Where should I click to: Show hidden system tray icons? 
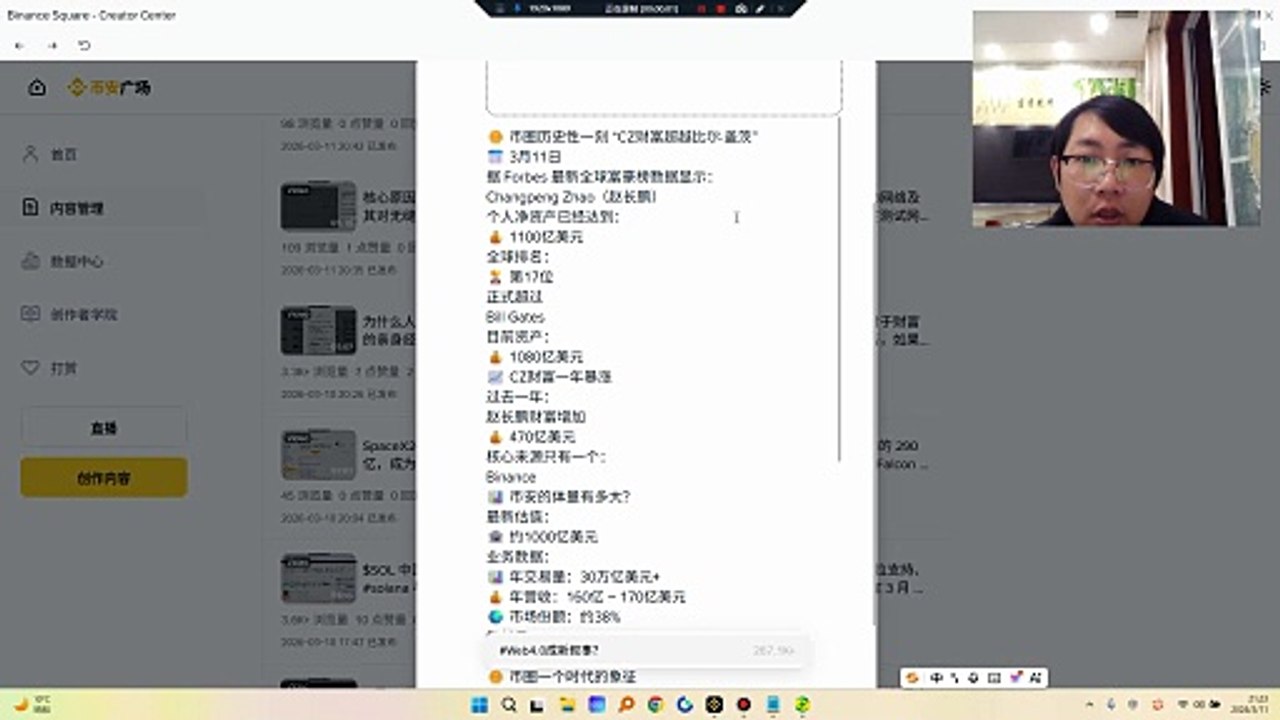coord(1089,704)
